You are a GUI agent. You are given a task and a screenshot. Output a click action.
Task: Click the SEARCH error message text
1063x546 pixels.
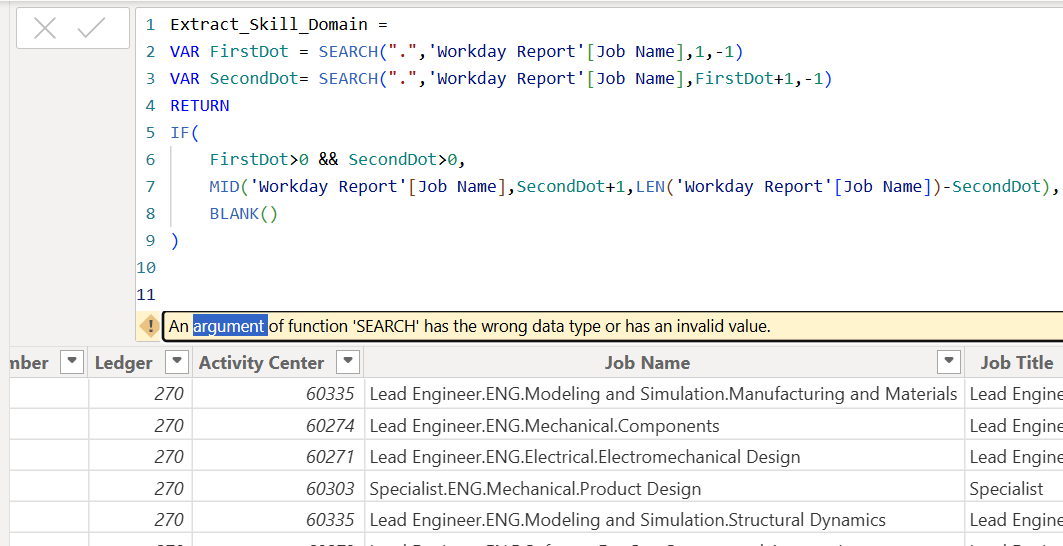469,326
